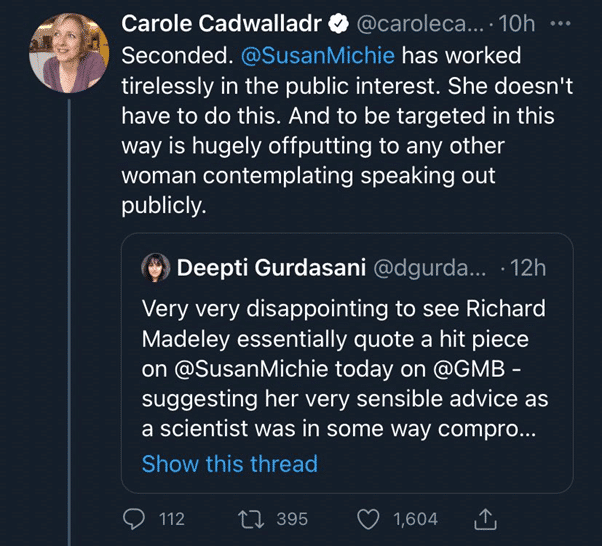The image size is (602, 546).
Task: Click the Deepti Gurdasani display name
Action: click(x=270, y=267)
